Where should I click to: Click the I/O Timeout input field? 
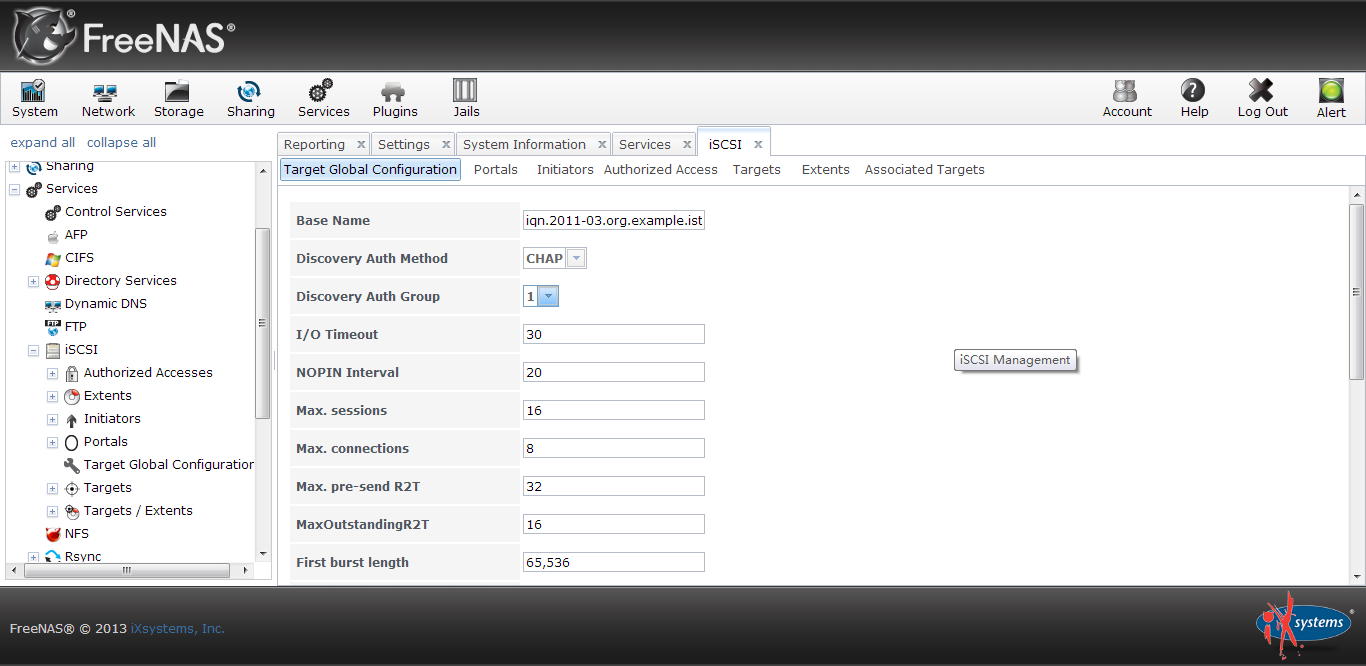click(x=614, y=334)
